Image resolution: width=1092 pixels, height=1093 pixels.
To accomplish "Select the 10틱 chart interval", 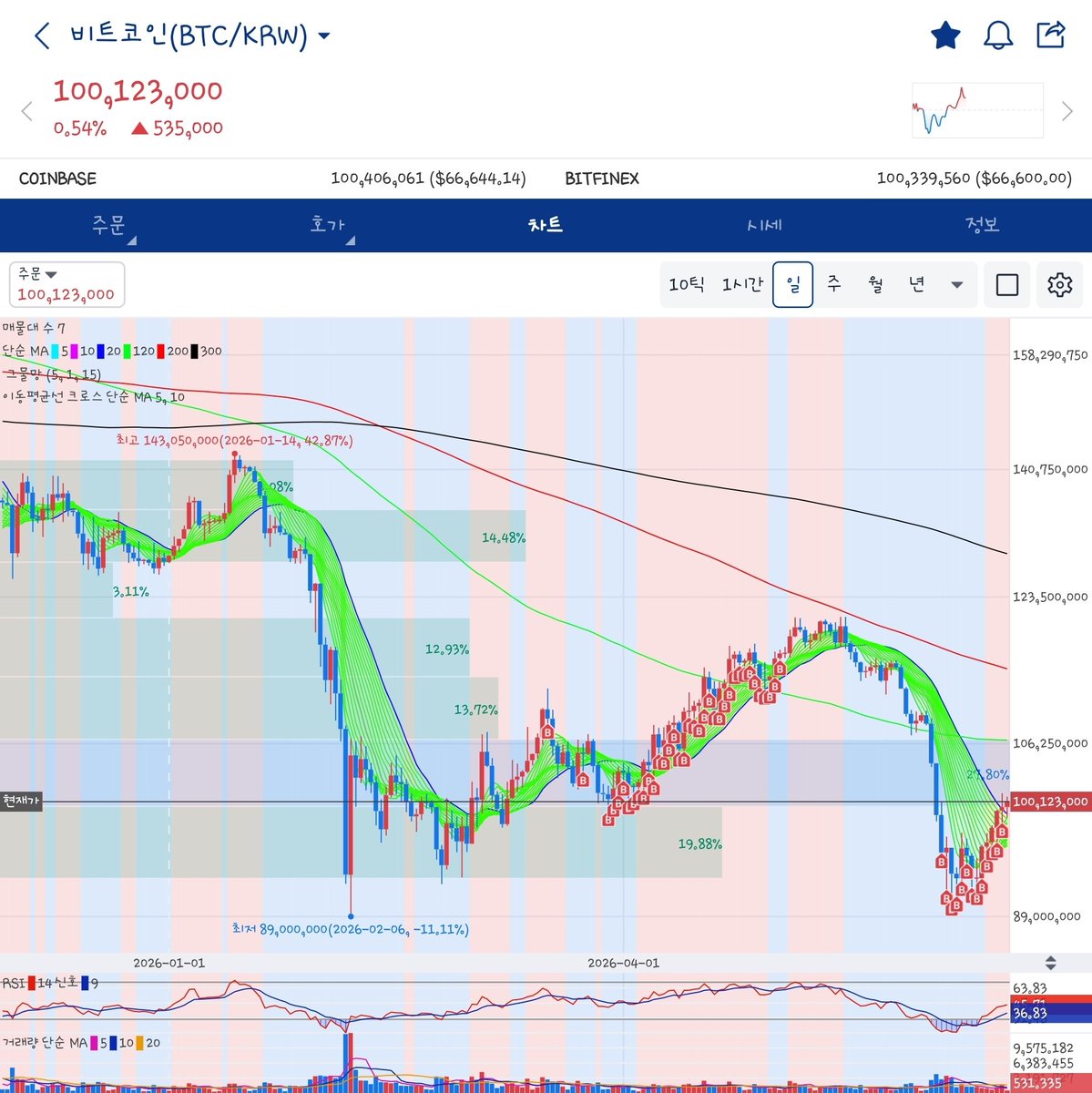I will coord(687,285).
